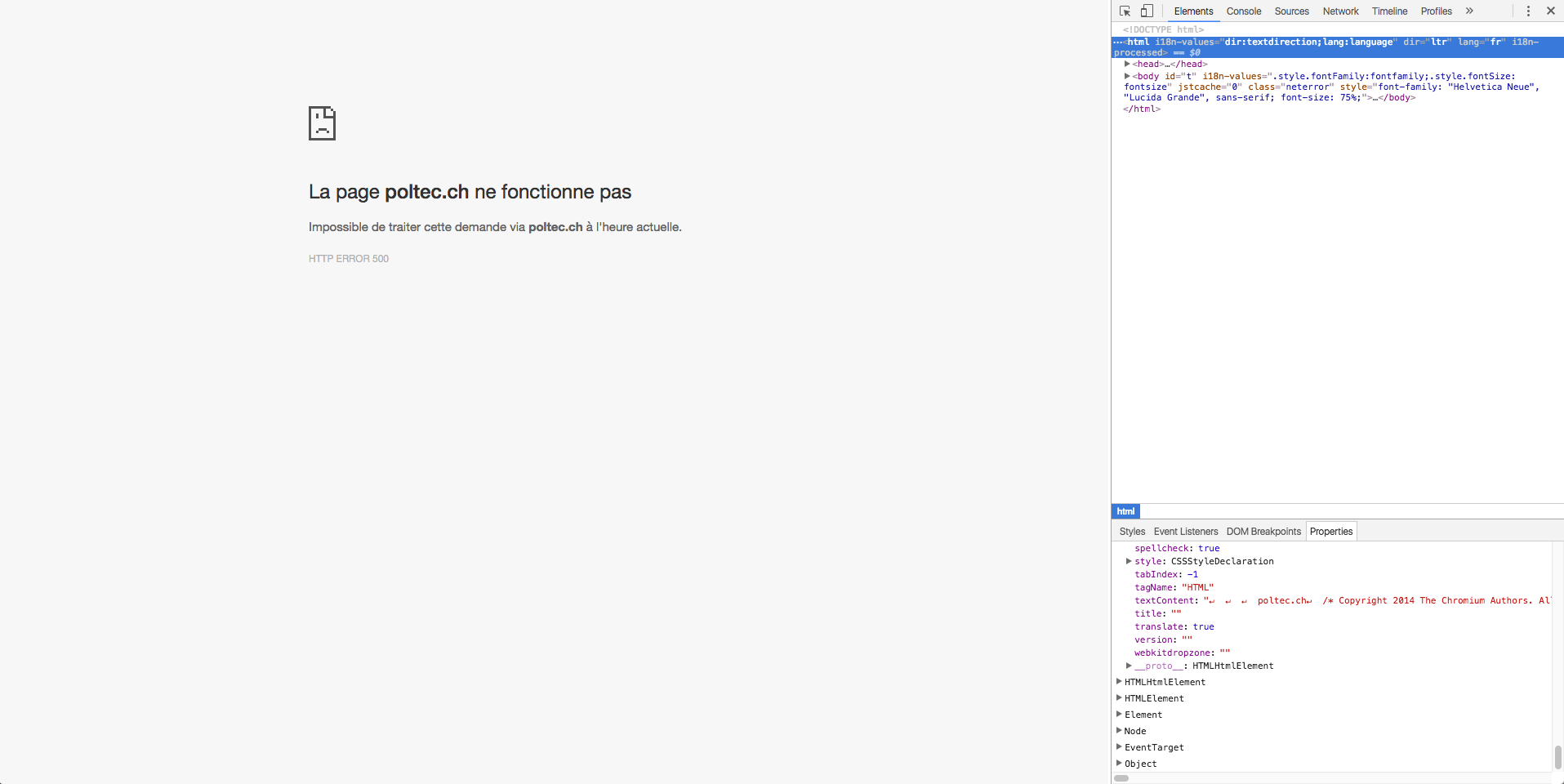Select the title property row

(1158, 613)
